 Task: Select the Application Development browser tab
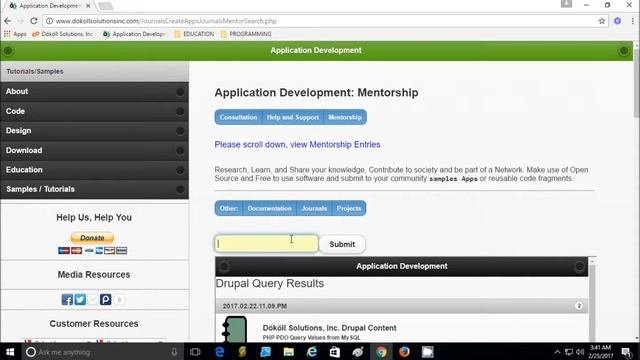pyautogui.click(x=49, y=6)
